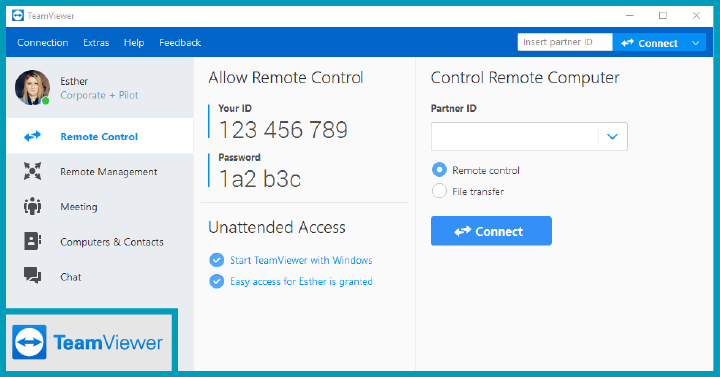
Task: Minimize the TeamViewer window
Action: point(630,16)
